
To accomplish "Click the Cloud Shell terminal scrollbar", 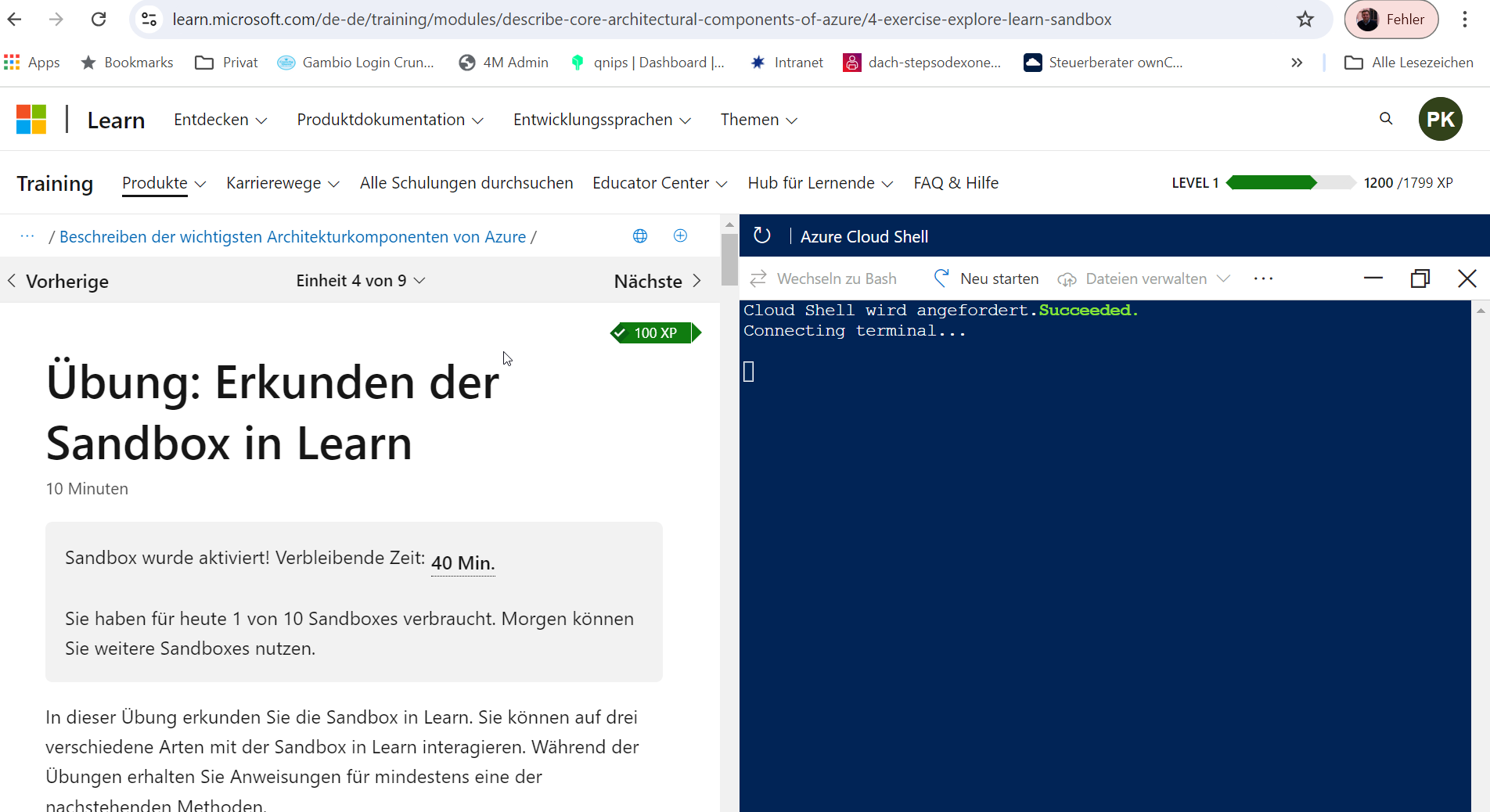I will coord(1481,555).
